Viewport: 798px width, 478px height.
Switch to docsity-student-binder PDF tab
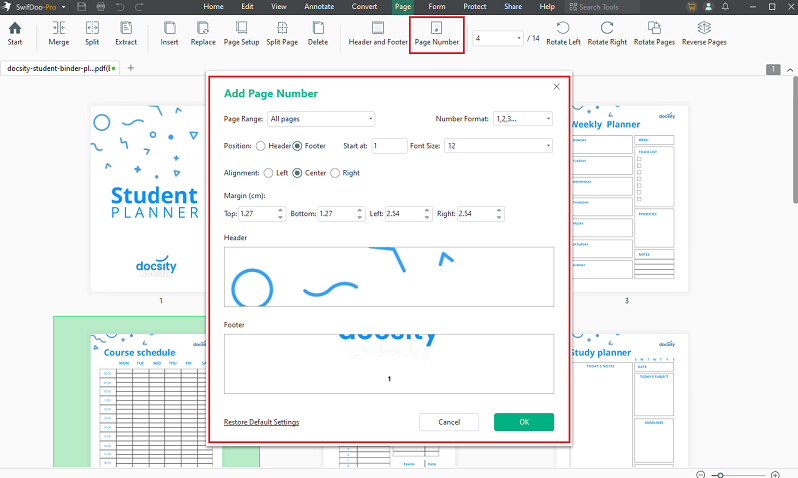click(x=60, y=68)
